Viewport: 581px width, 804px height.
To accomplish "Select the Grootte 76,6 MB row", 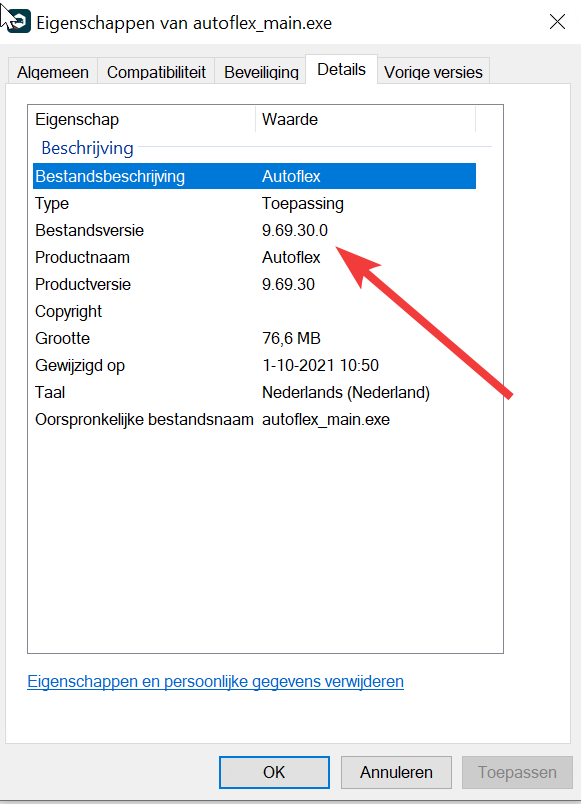I will tap(254, 338).
